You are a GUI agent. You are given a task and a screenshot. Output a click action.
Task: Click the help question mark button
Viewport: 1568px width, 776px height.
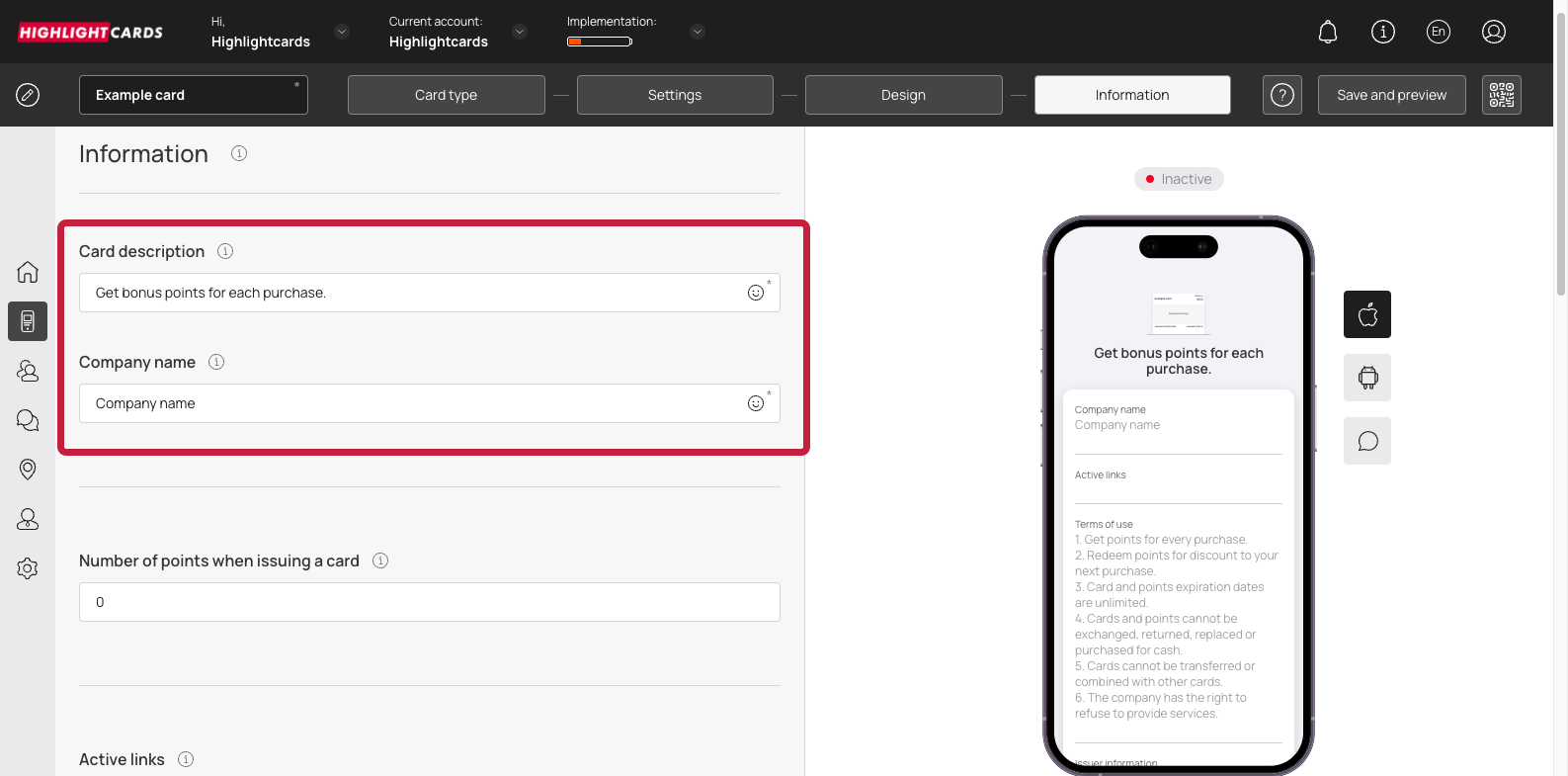(1281, 95)
